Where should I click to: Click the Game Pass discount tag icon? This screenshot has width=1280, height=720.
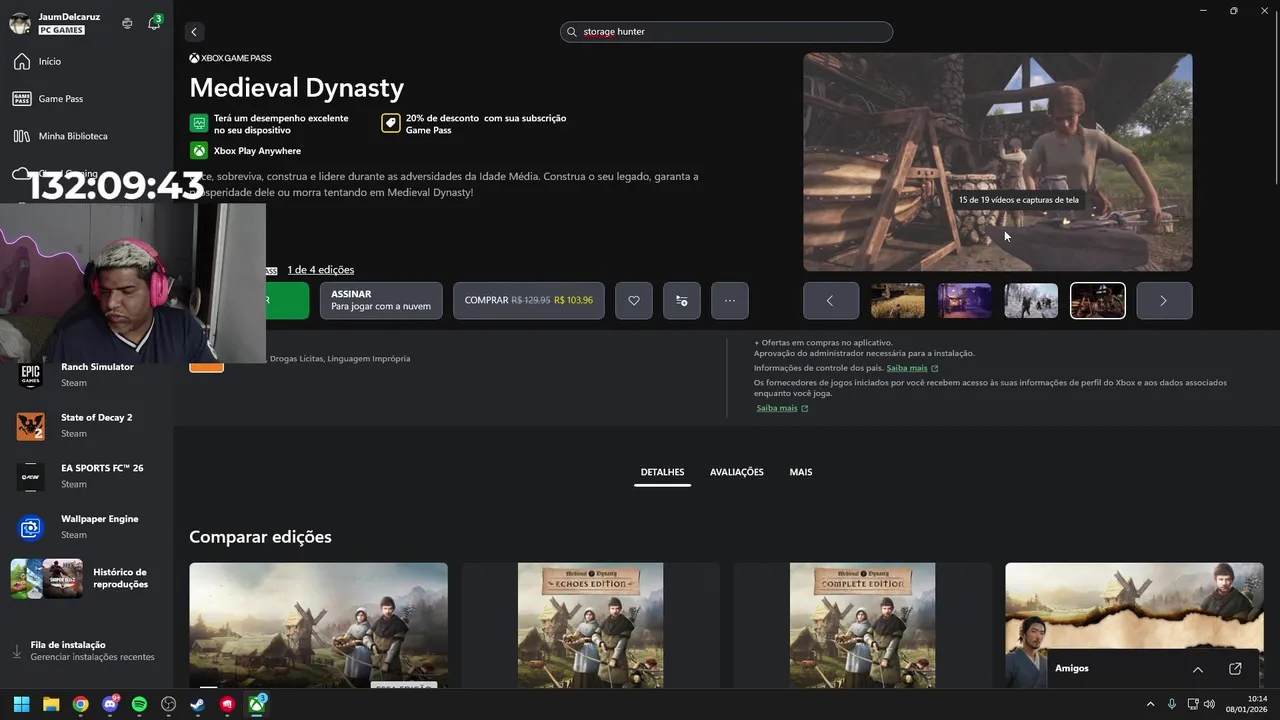click(391, 123)
